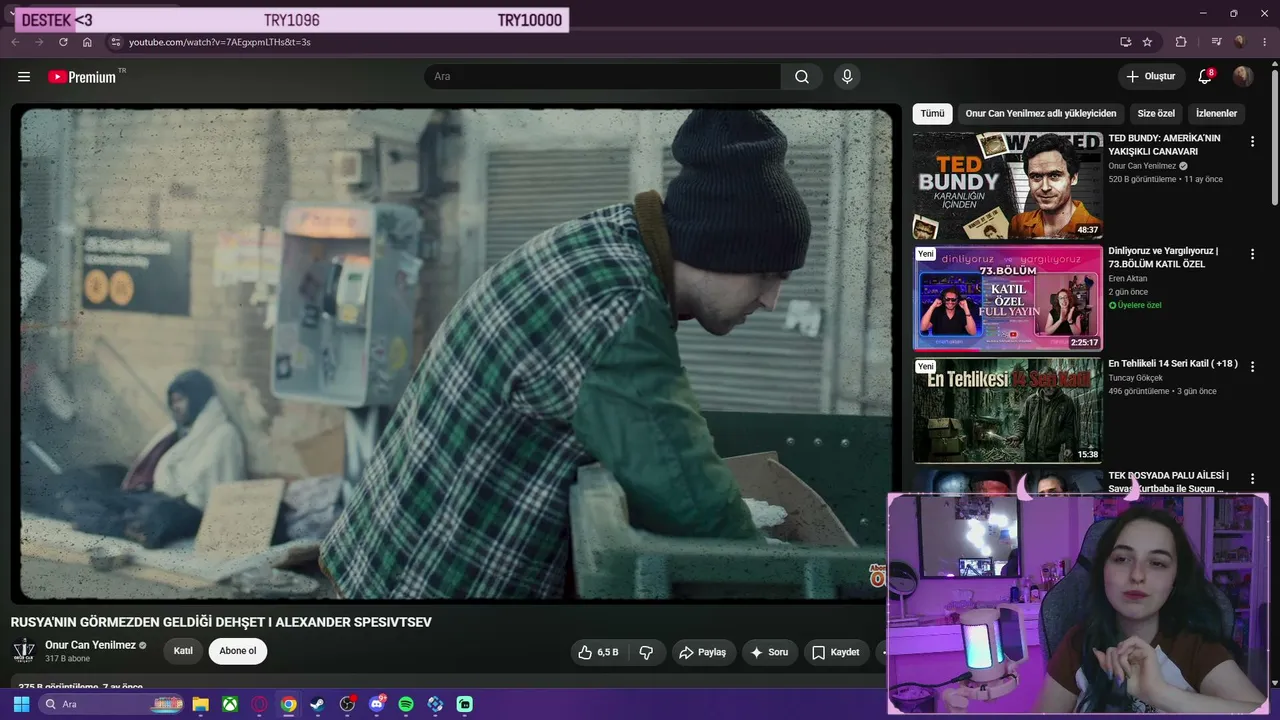Open more options for 'TEK DOSYADA PALU AİLESİ'
1280x720 pixels.
tap(1252, 479)
